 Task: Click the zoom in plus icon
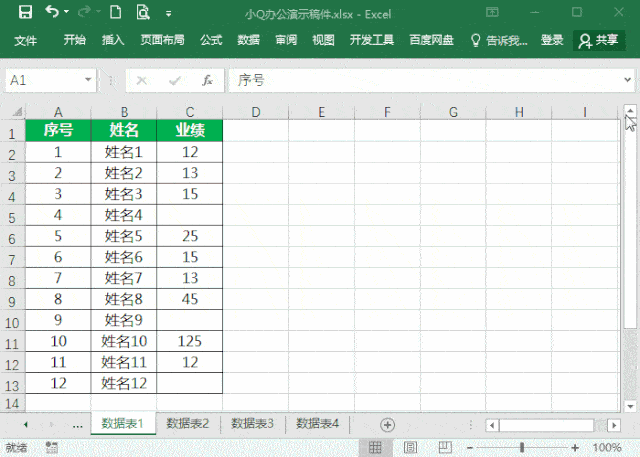pyautogui.click(x=575, y=448)
